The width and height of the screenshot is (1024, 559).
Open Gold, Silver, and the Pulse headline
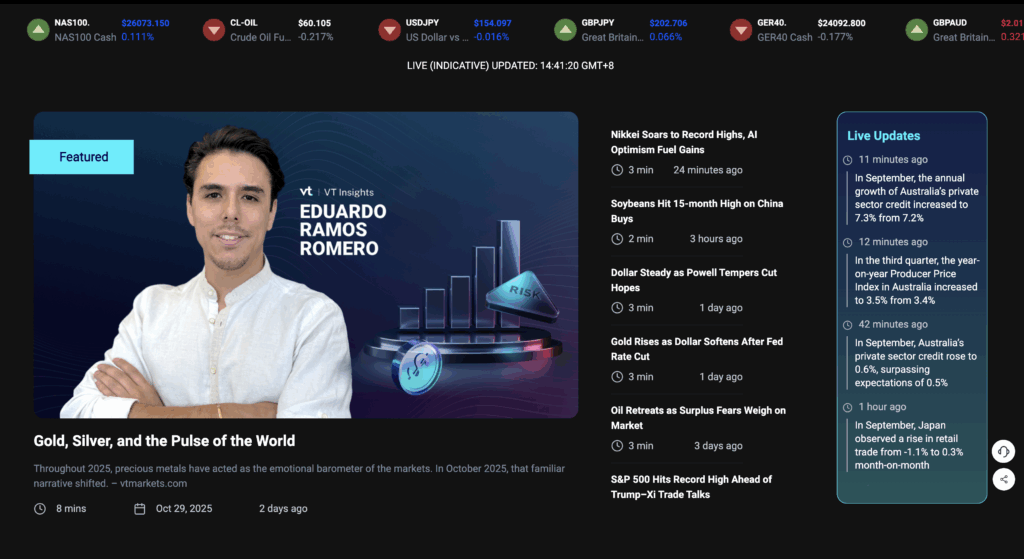click(x=164, y=441)
